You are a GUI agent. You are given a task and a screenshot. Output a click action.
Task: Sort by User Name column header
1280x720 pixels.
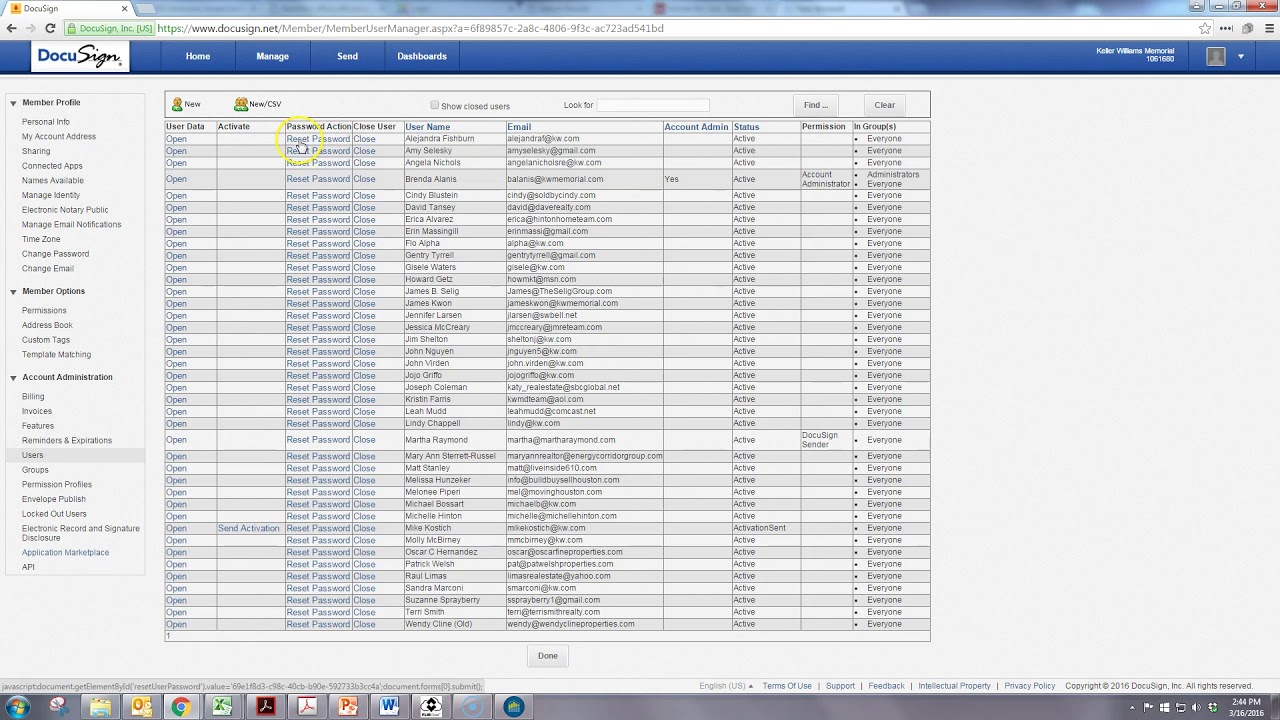click(427, 127)
